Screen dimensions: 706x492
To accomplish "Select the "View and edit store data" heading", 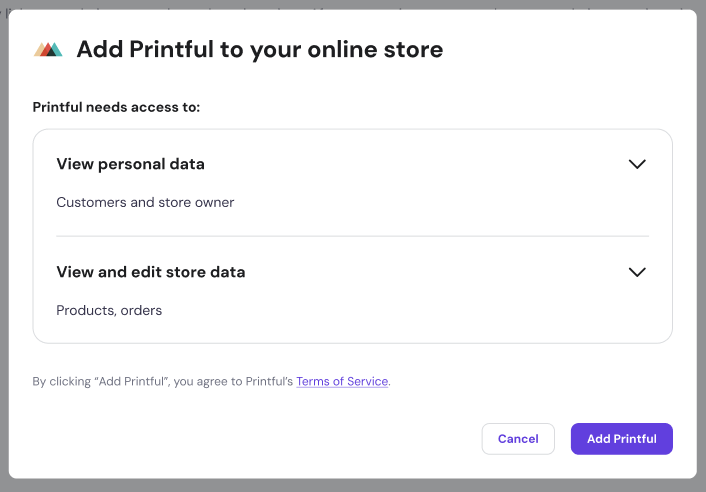I will click(x=150, y=272).
